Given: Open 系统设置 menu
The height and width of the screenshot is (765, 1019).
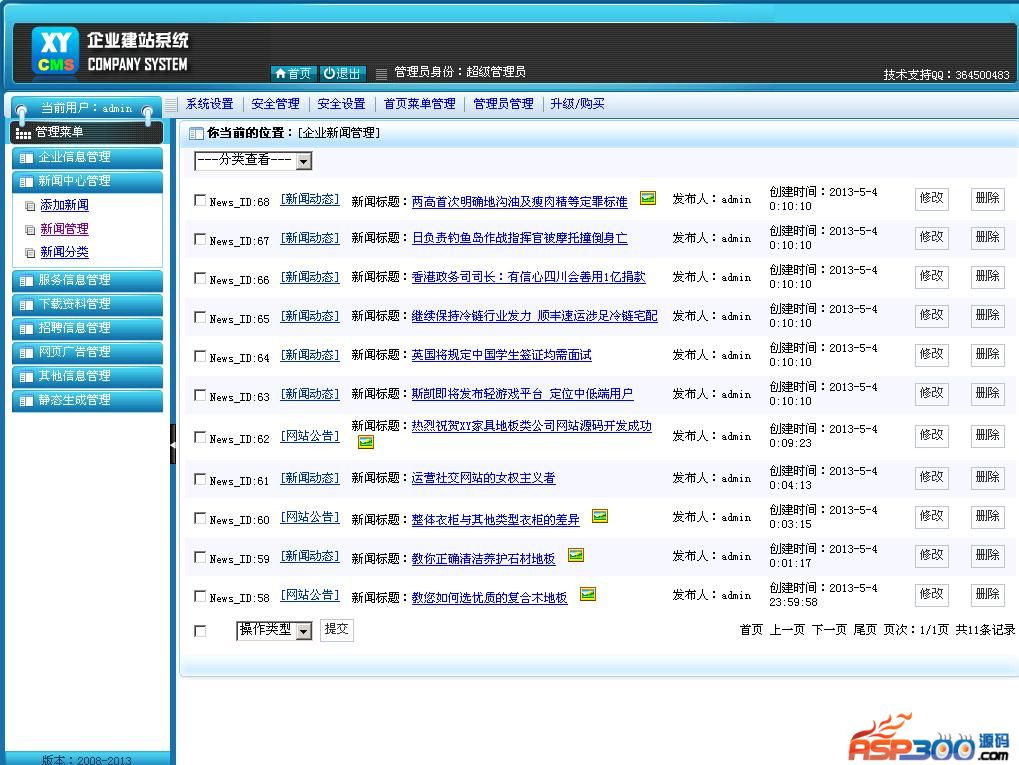Looking at the screenshot, I should (x=209, y=104).
